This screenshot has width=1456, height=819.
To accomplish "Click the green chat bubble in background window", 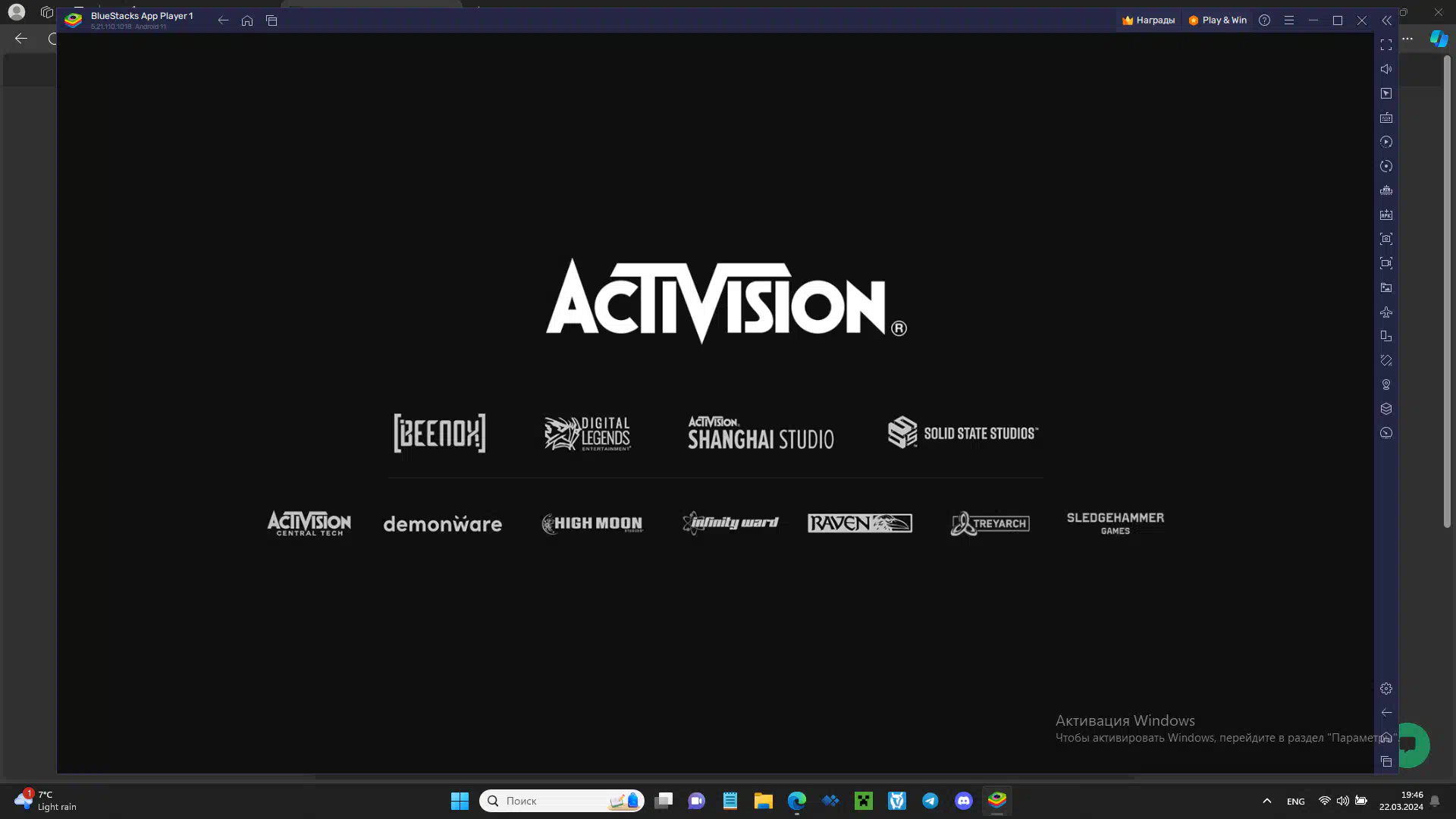I will 1412,745.
